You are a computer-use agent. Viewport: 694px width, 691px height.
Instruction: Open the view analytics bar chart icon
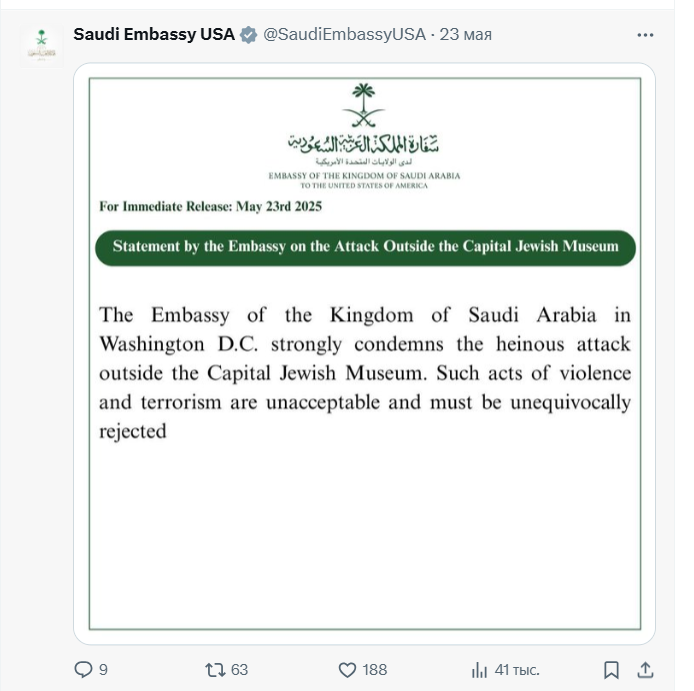coord(479,669)
